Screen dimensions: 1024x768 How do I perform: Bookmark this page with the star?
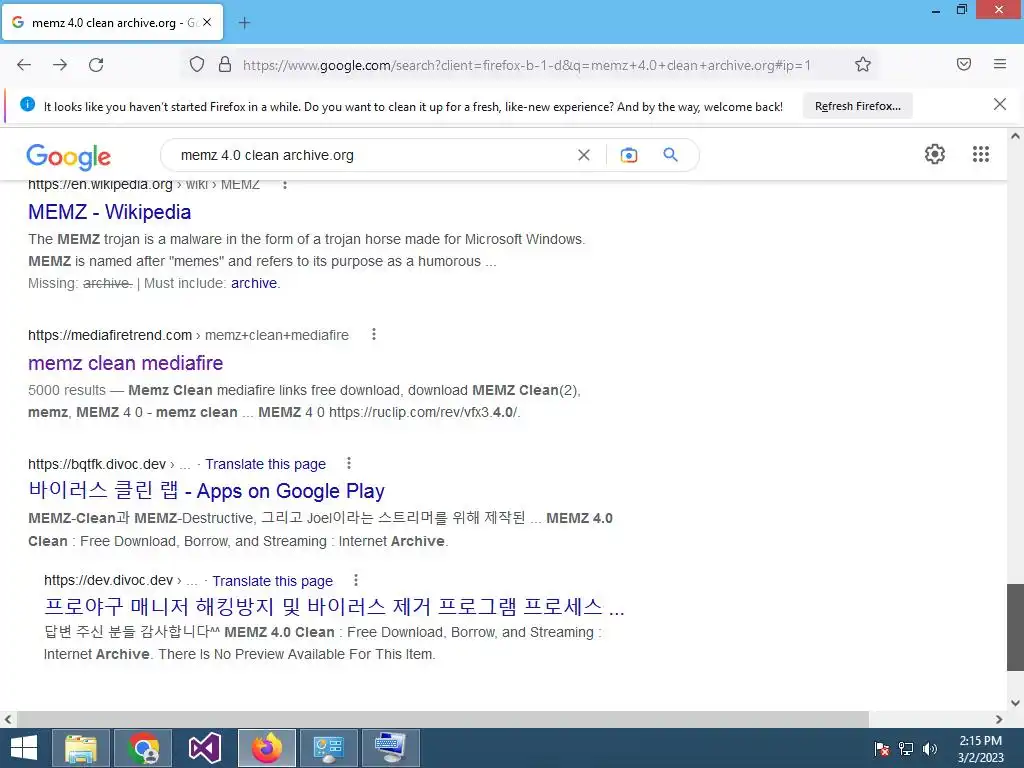pyautogui.click(x=863, y=64)
